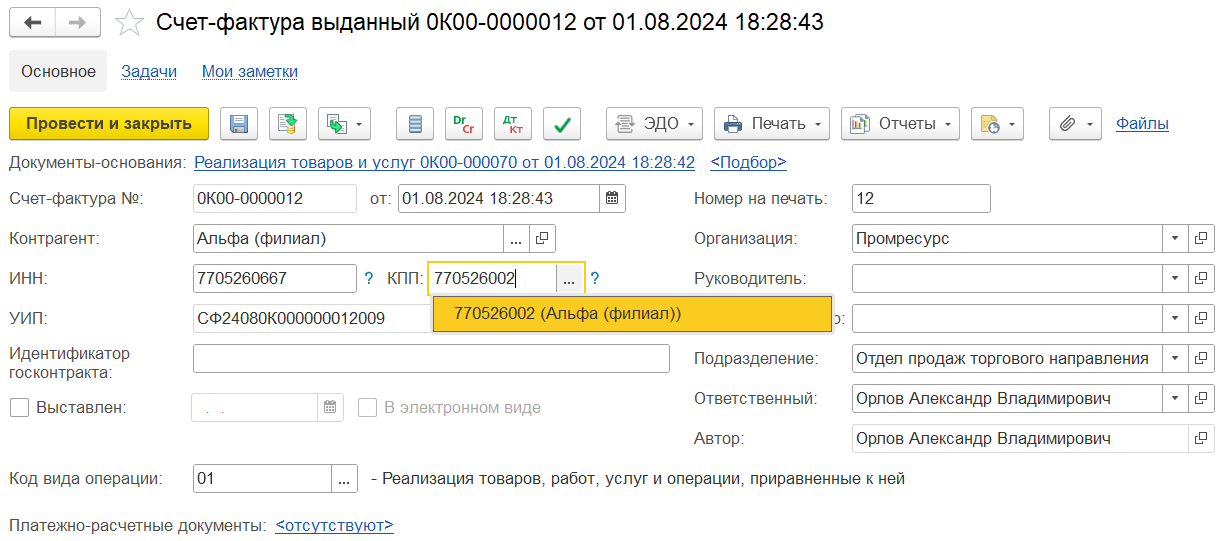Switch to the Задачи tab
1222x541 pixels.
149,72
